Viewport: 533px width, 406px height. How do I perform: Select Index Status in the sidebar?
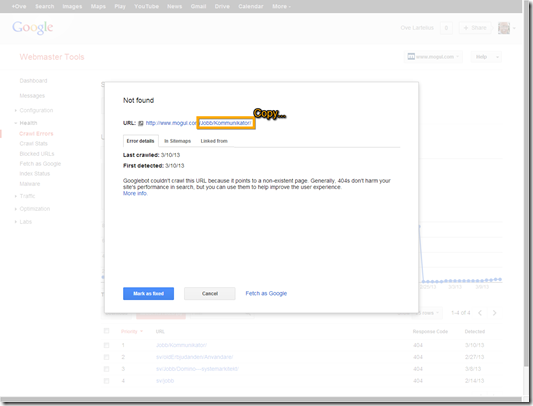35,174
